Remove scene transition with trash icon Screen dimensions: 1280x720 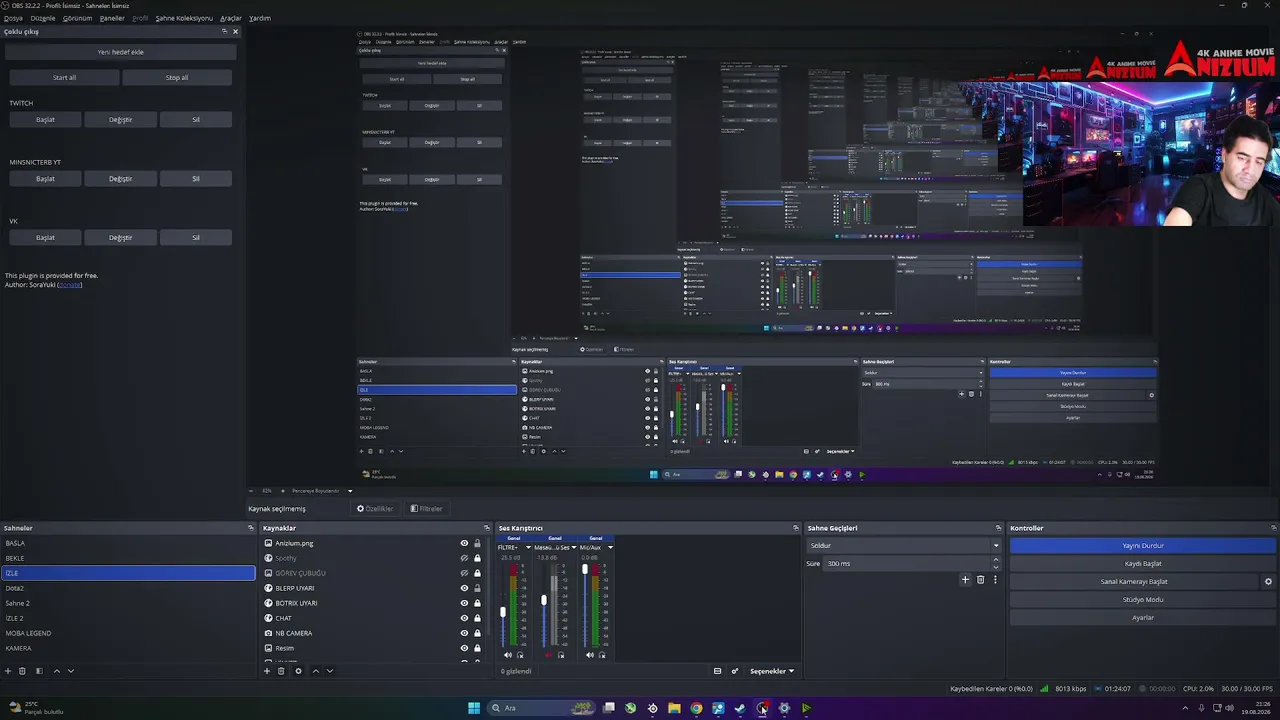(x=980, y=580)
